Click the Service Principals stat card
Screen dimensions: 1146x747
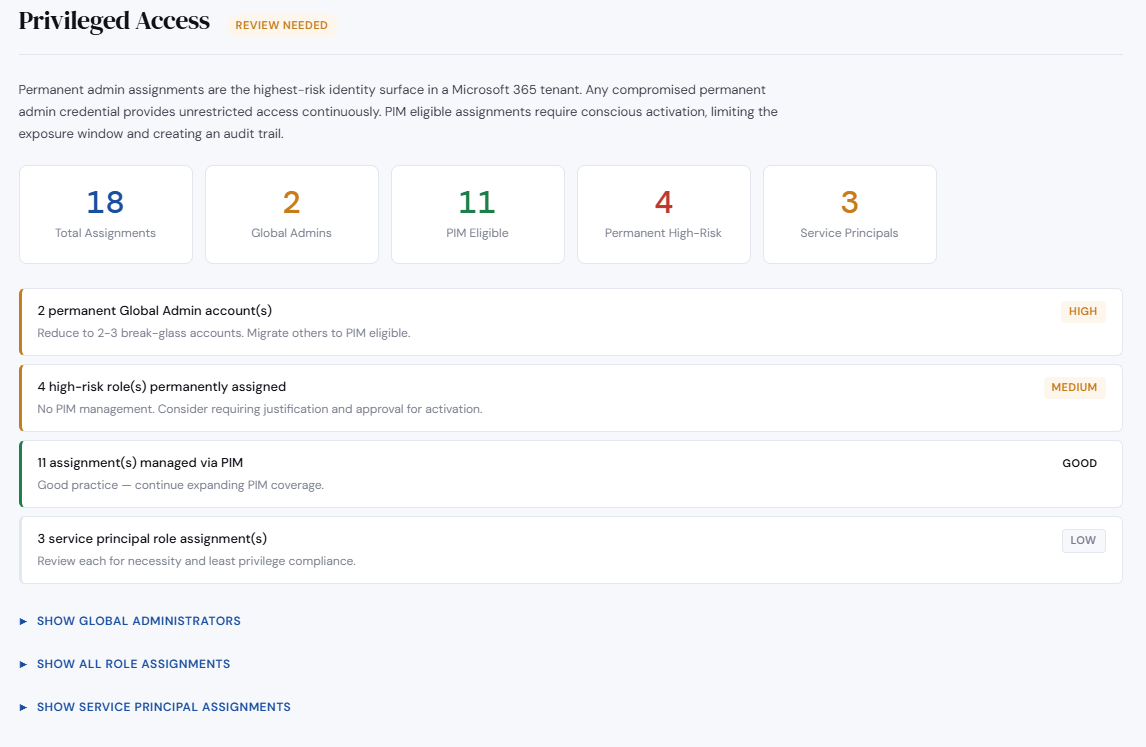(849, 214)
